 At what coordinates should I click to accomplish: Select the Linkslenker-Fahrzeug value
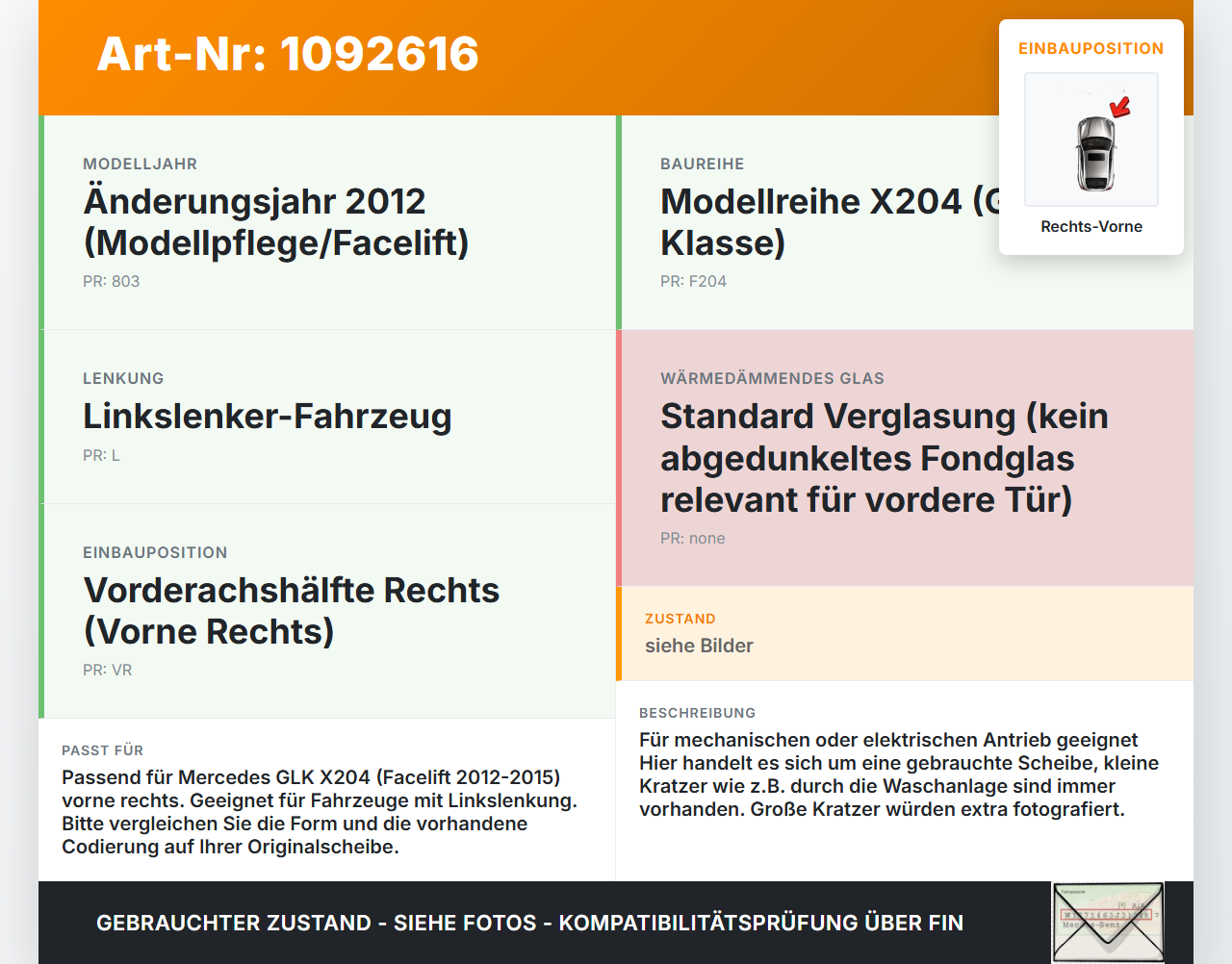tap(268, 416)
